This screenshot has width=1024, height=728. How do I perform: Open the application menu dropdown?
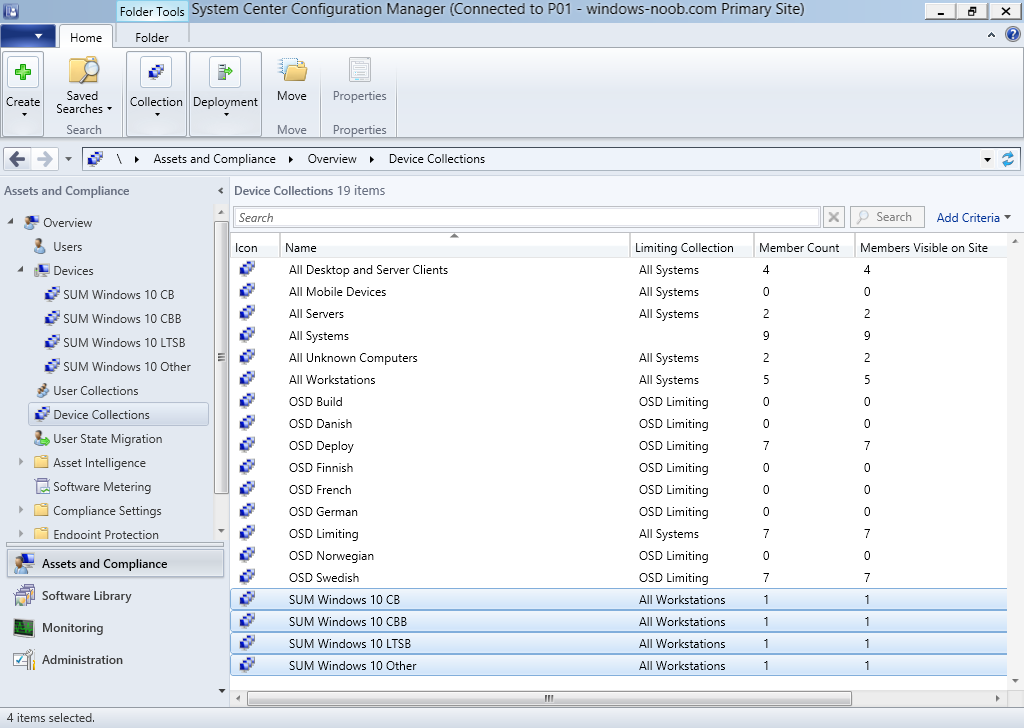27,36
